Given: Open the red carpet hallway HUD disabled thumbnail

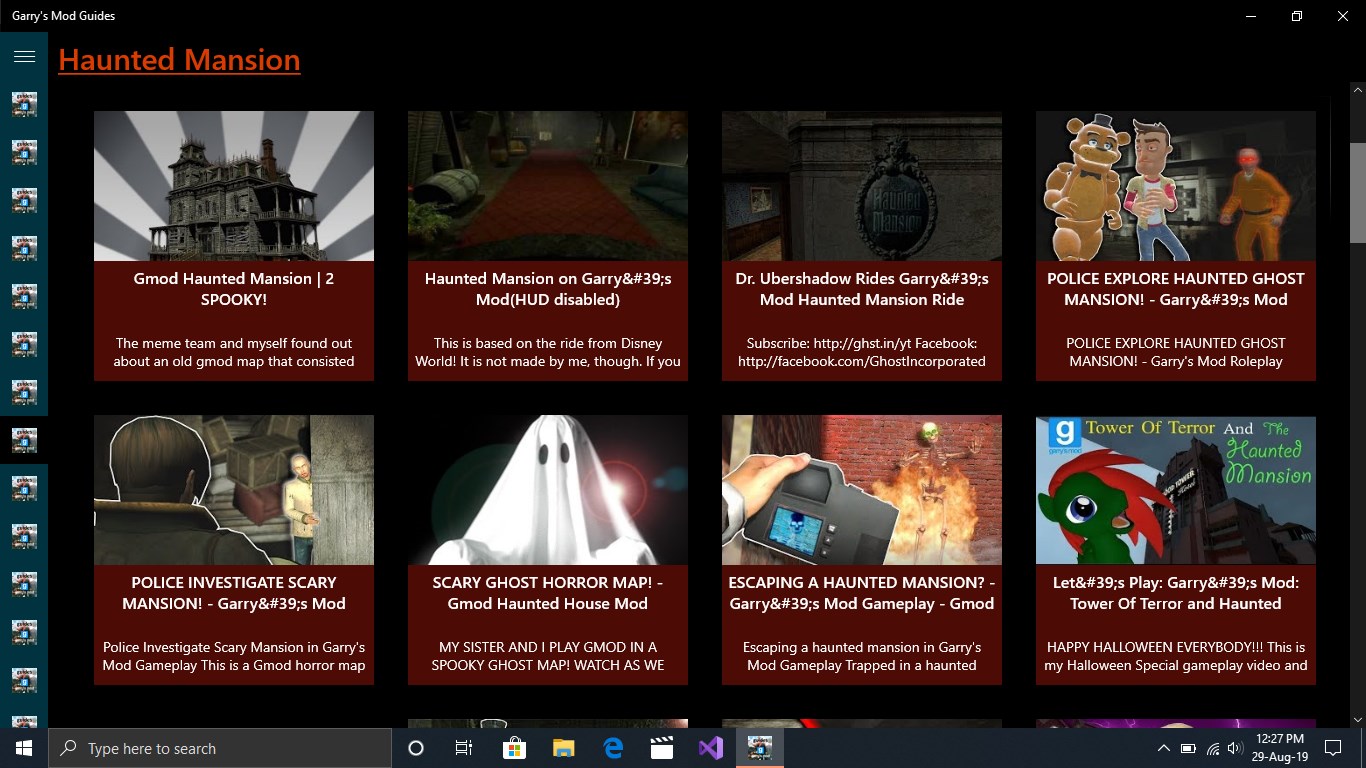Looking at the screenshot, I should coord(548,186).
